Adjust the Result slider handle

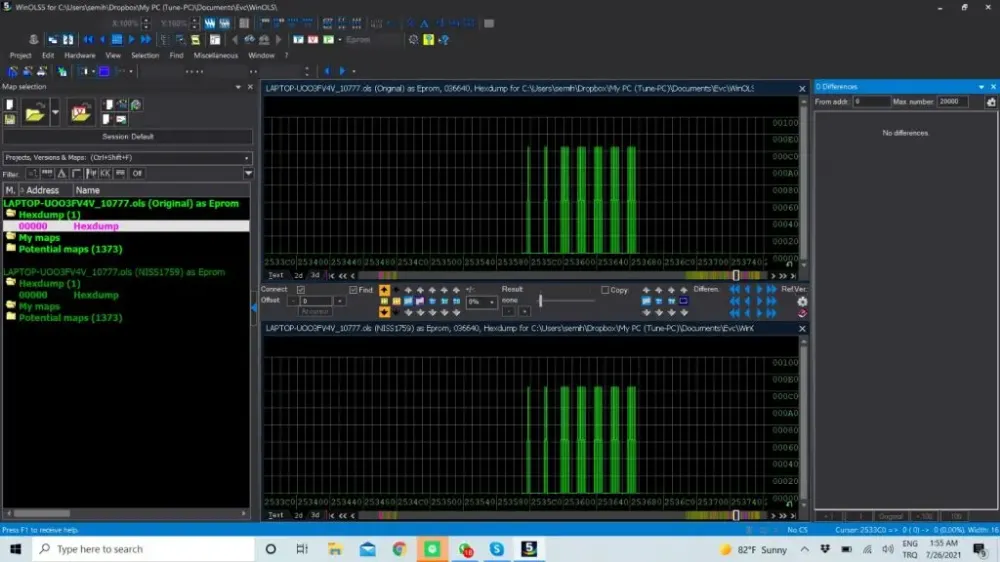540,300
